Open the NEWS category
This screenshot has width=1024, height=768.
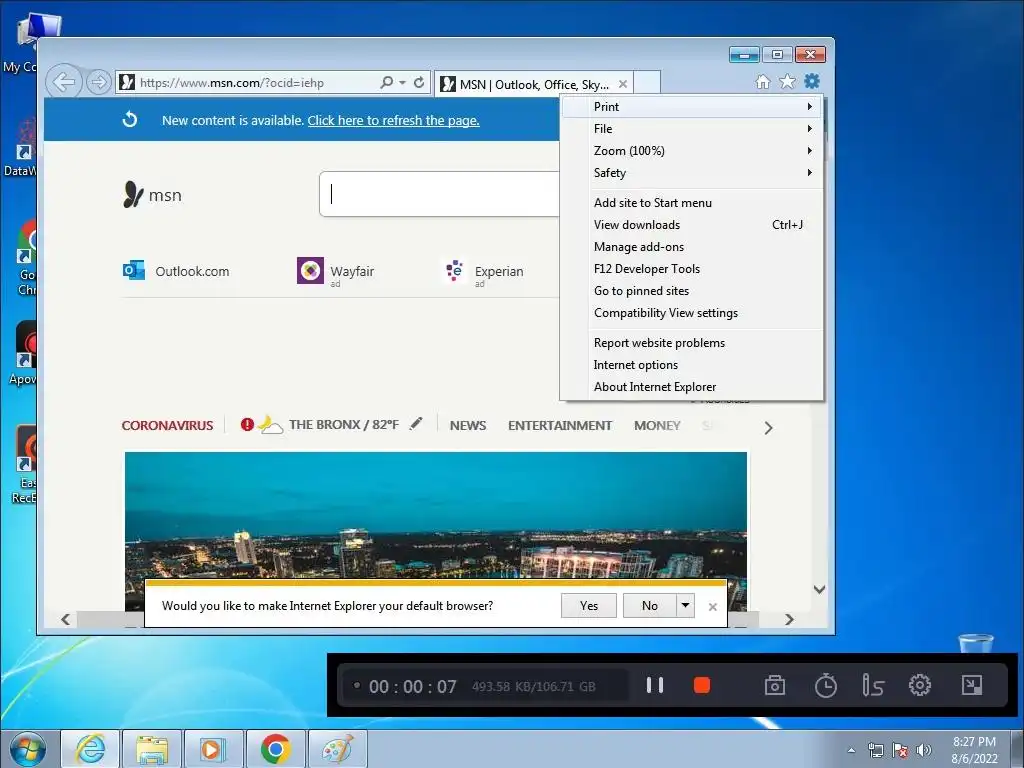[468, 426]
